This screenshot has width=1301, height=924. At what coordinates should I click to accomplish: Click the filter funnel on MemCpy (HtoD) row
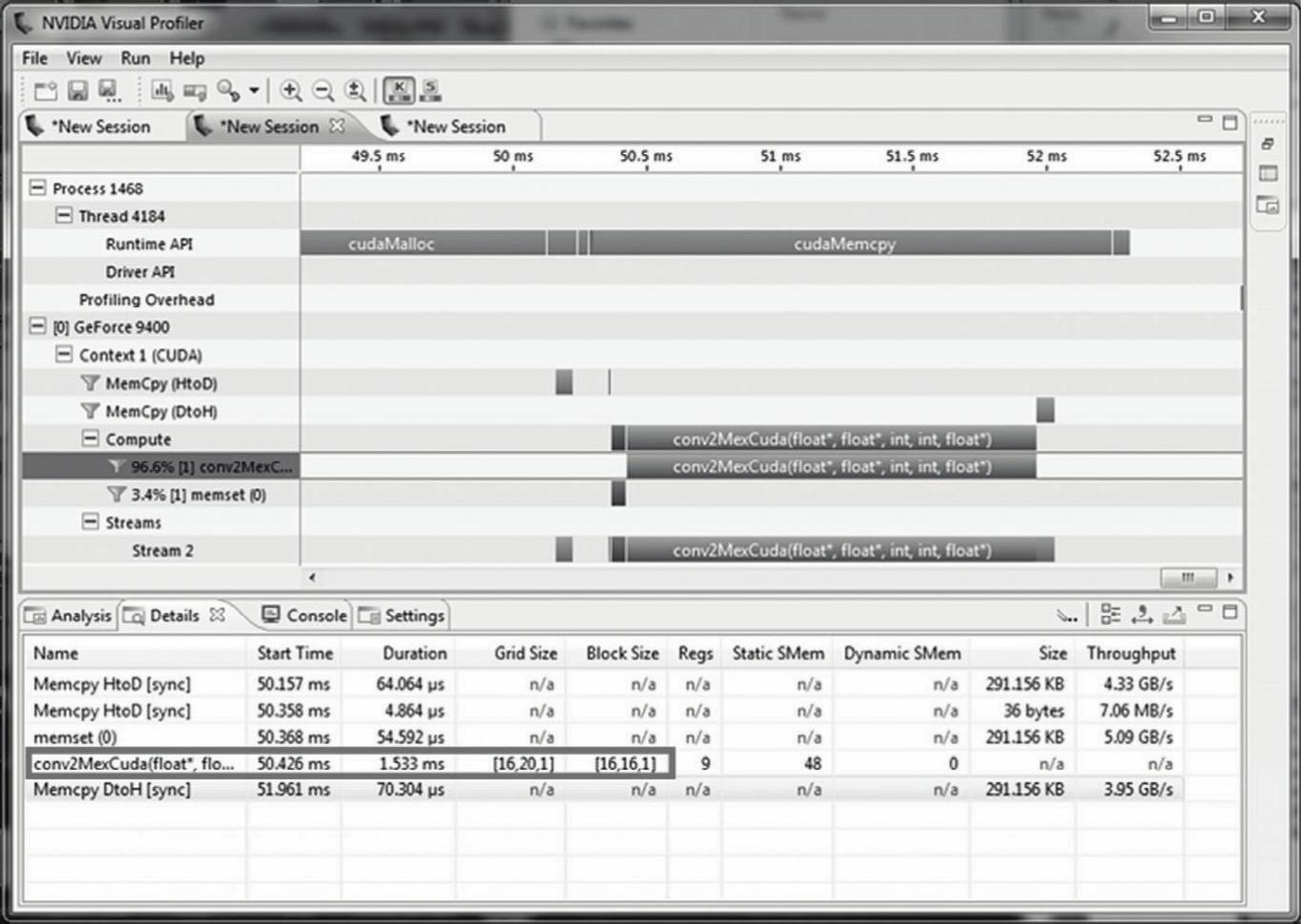[x=90, y=383]
